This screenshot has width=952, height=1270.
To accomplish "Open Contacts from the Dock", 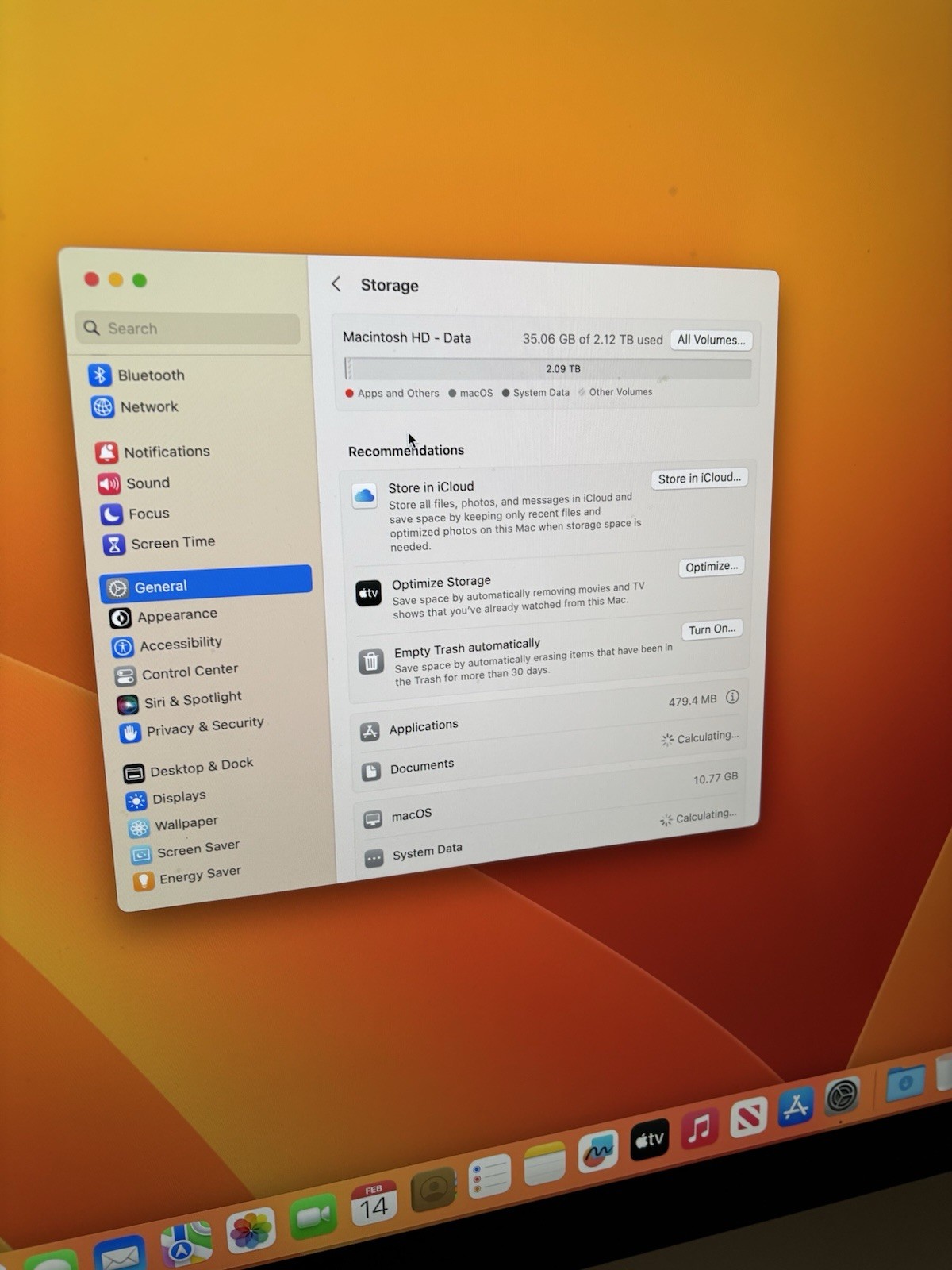I will click(433, 1189).
